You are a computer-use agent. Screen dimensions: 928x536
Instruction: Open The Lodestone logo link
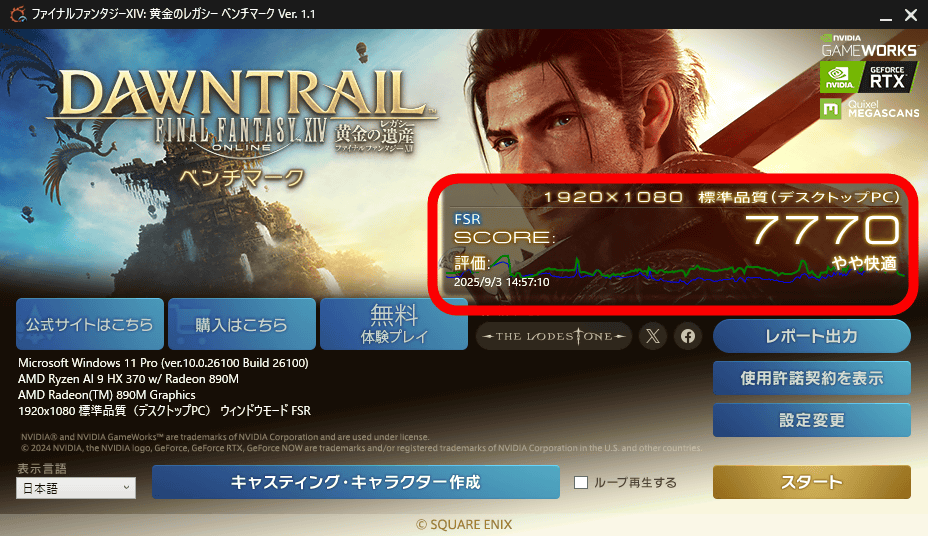click(x=554, y=336)
